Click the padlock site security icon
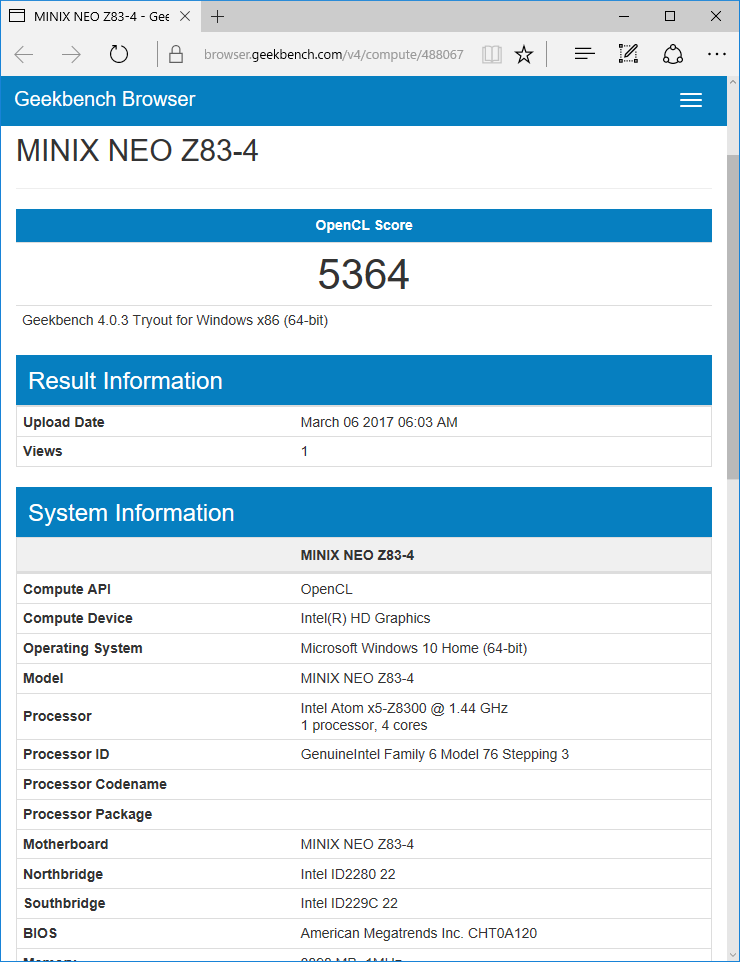Viewport: 740px width, 962px height. click(x=176, y=55)
